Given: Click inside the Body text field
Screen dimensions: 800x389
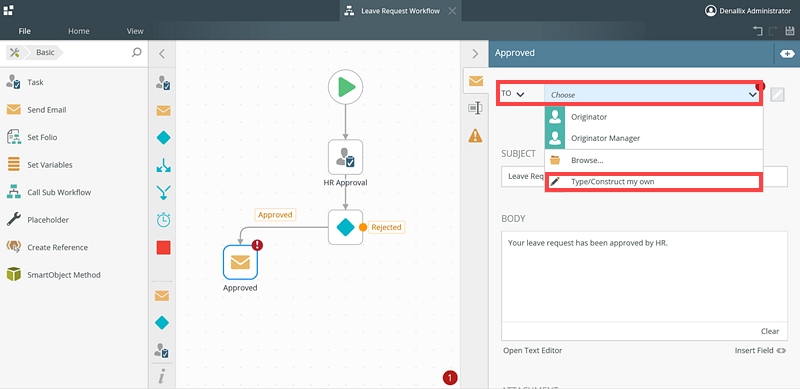Looking at the screenshot, I should coord(644,276).
